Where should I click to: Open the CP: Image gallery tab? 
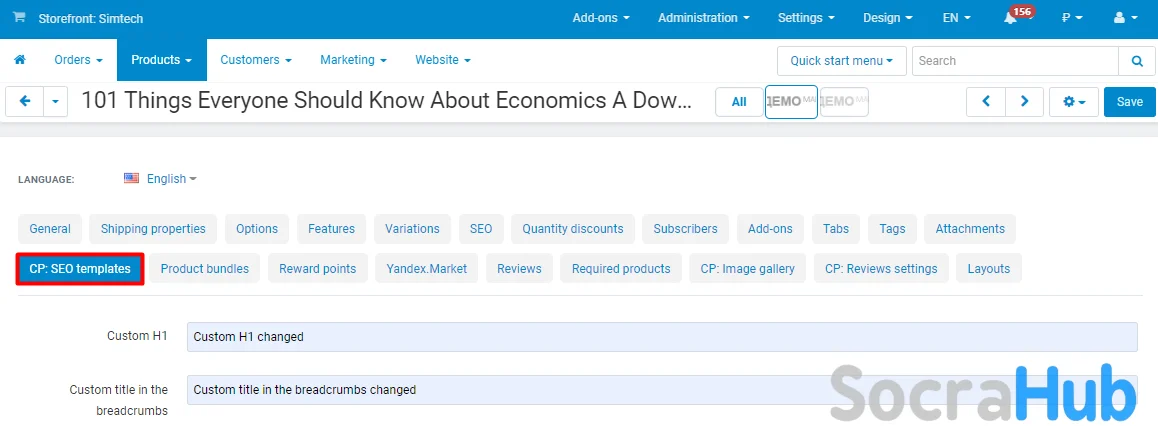click(747, 269)
